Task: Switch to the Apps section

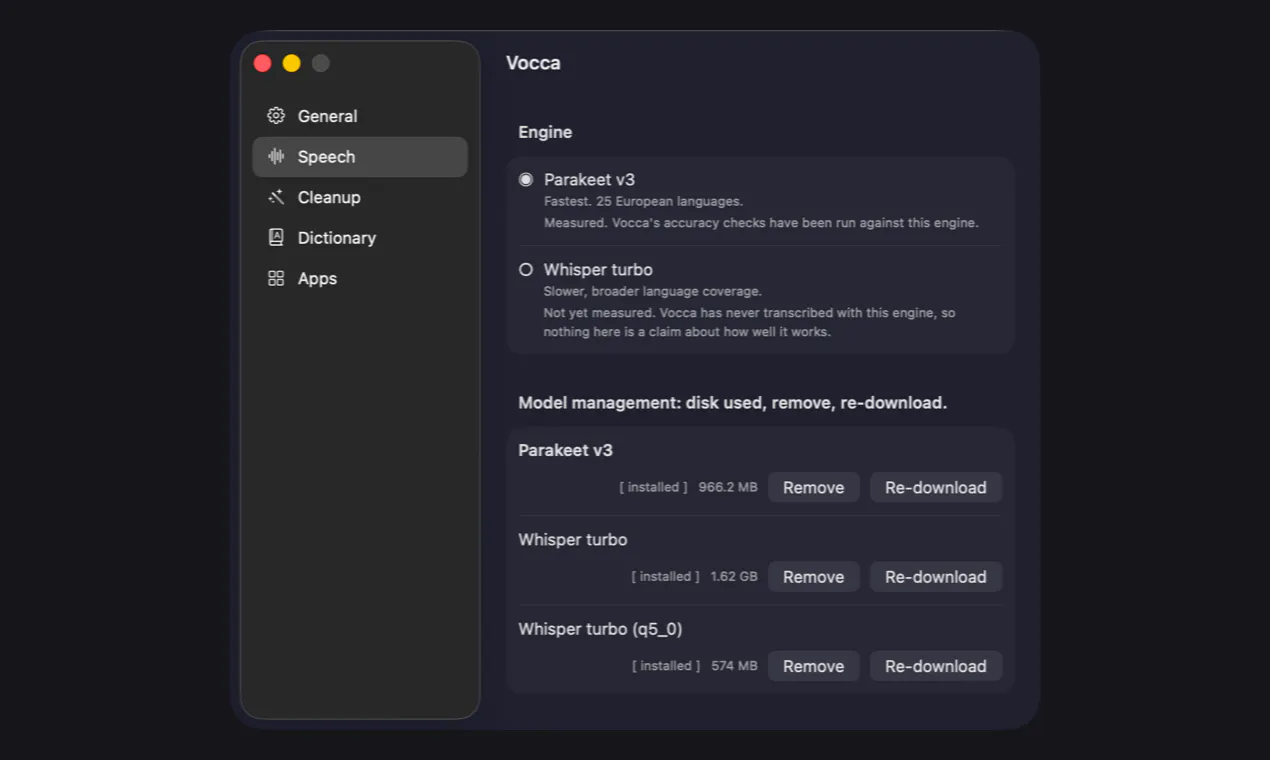Action: point(360,279)
